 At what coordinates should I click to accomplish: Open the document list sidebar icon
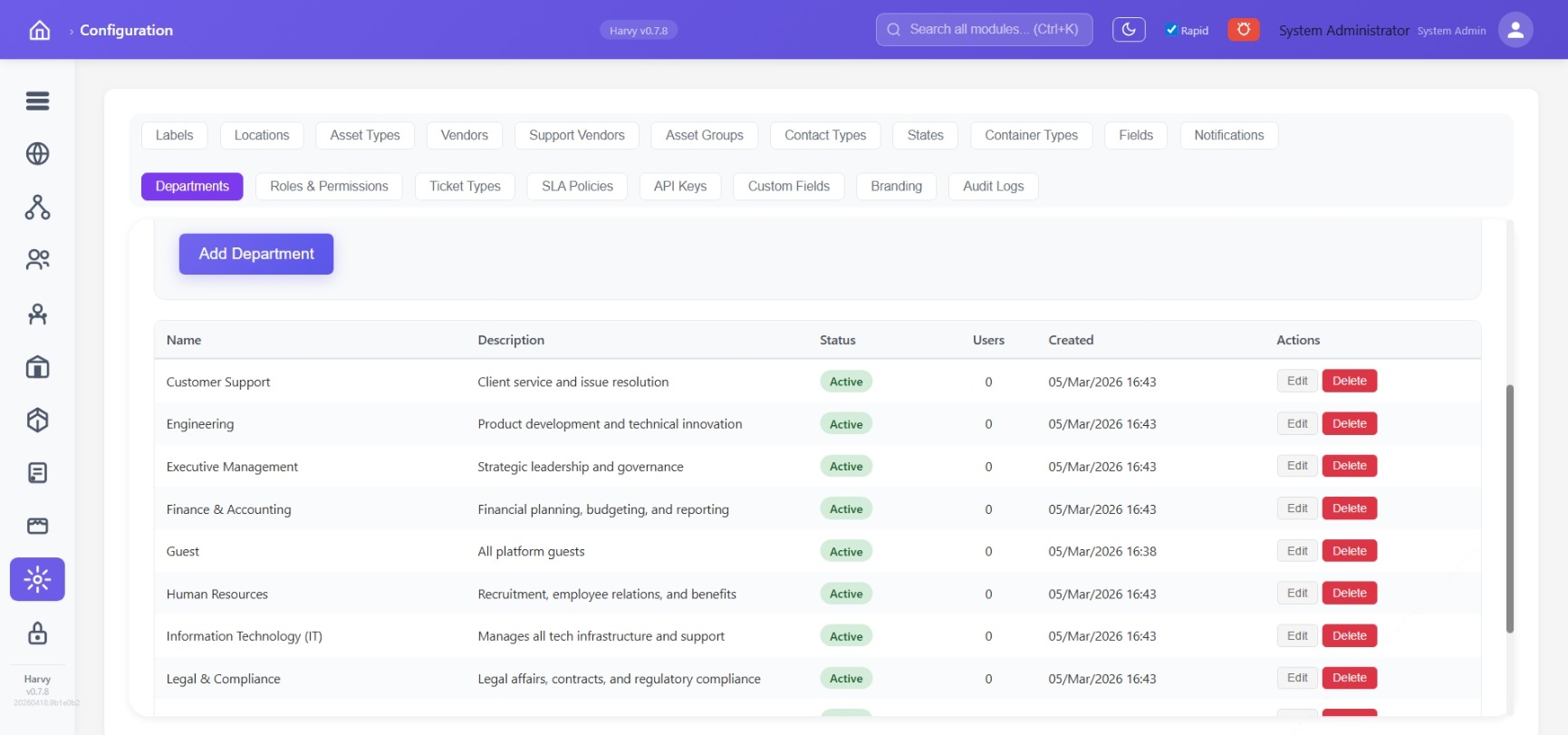coord(37,473)
